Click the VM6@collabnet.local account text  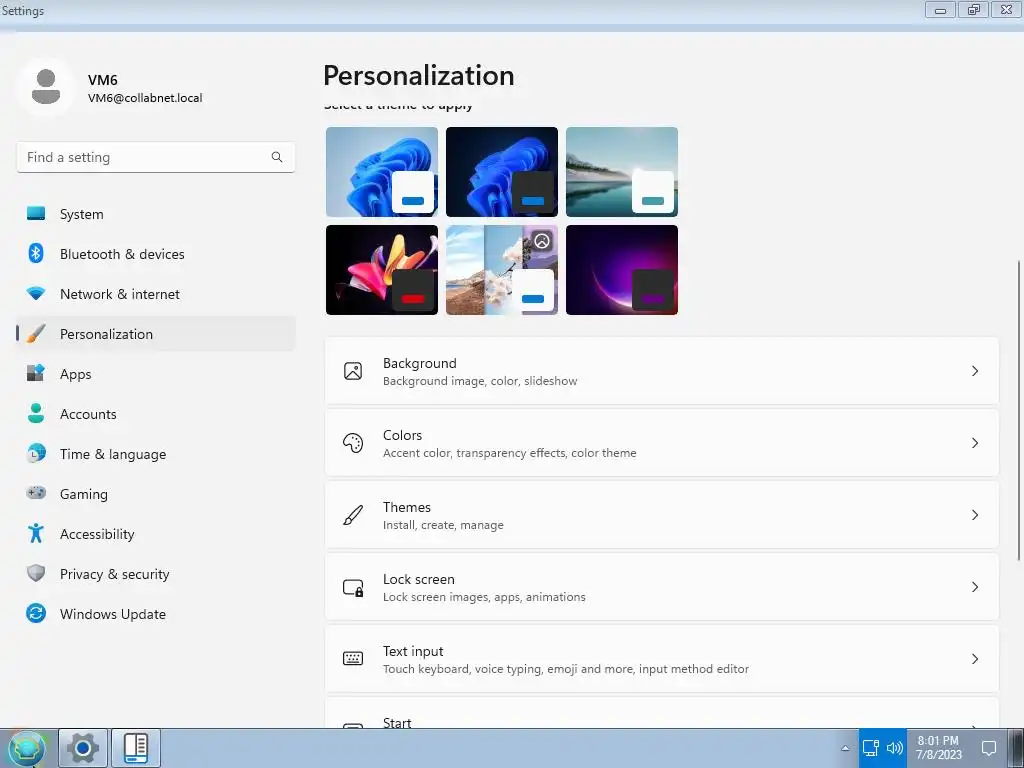145,98
